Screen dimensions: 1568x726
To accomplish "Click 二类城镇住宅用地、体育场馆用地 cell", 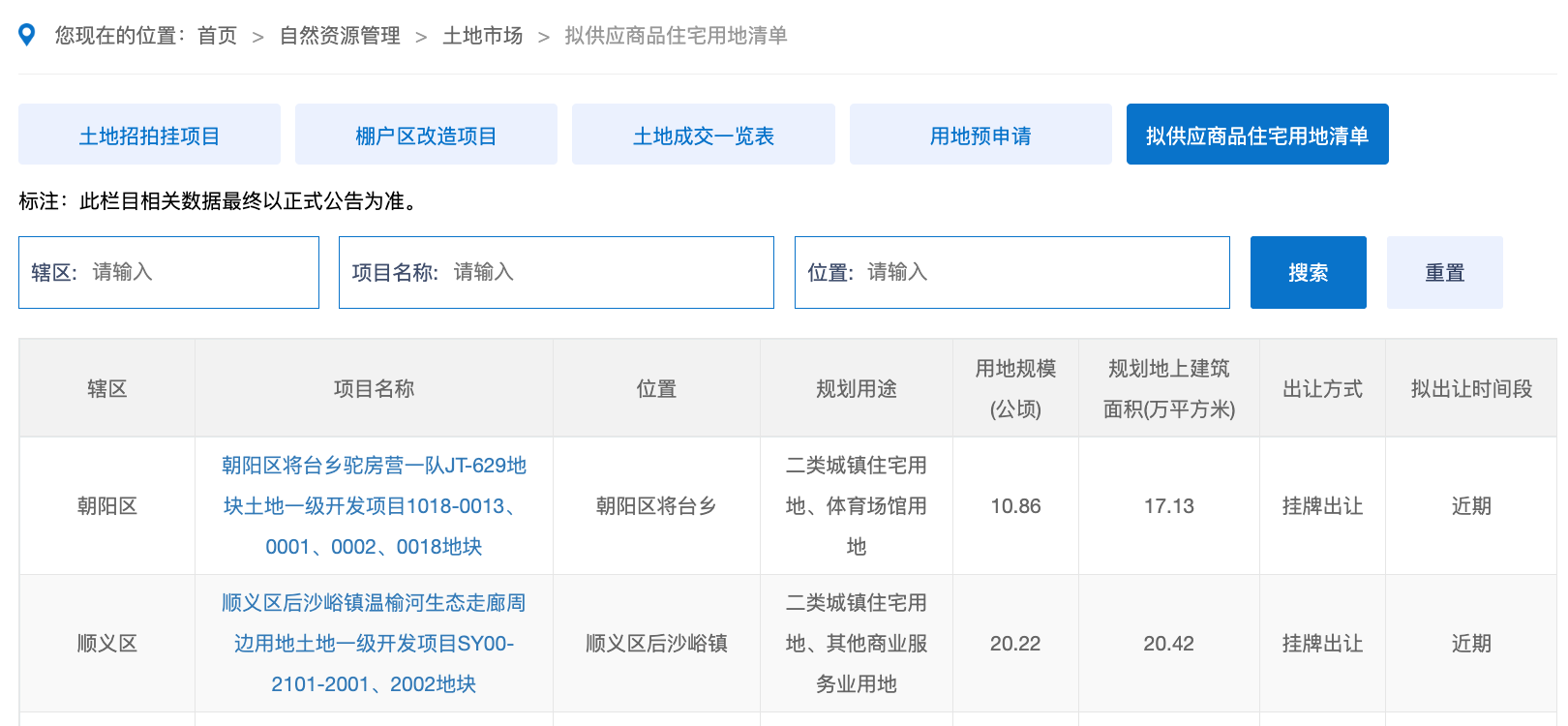I will pyautogui.click(x=857, y=506).
